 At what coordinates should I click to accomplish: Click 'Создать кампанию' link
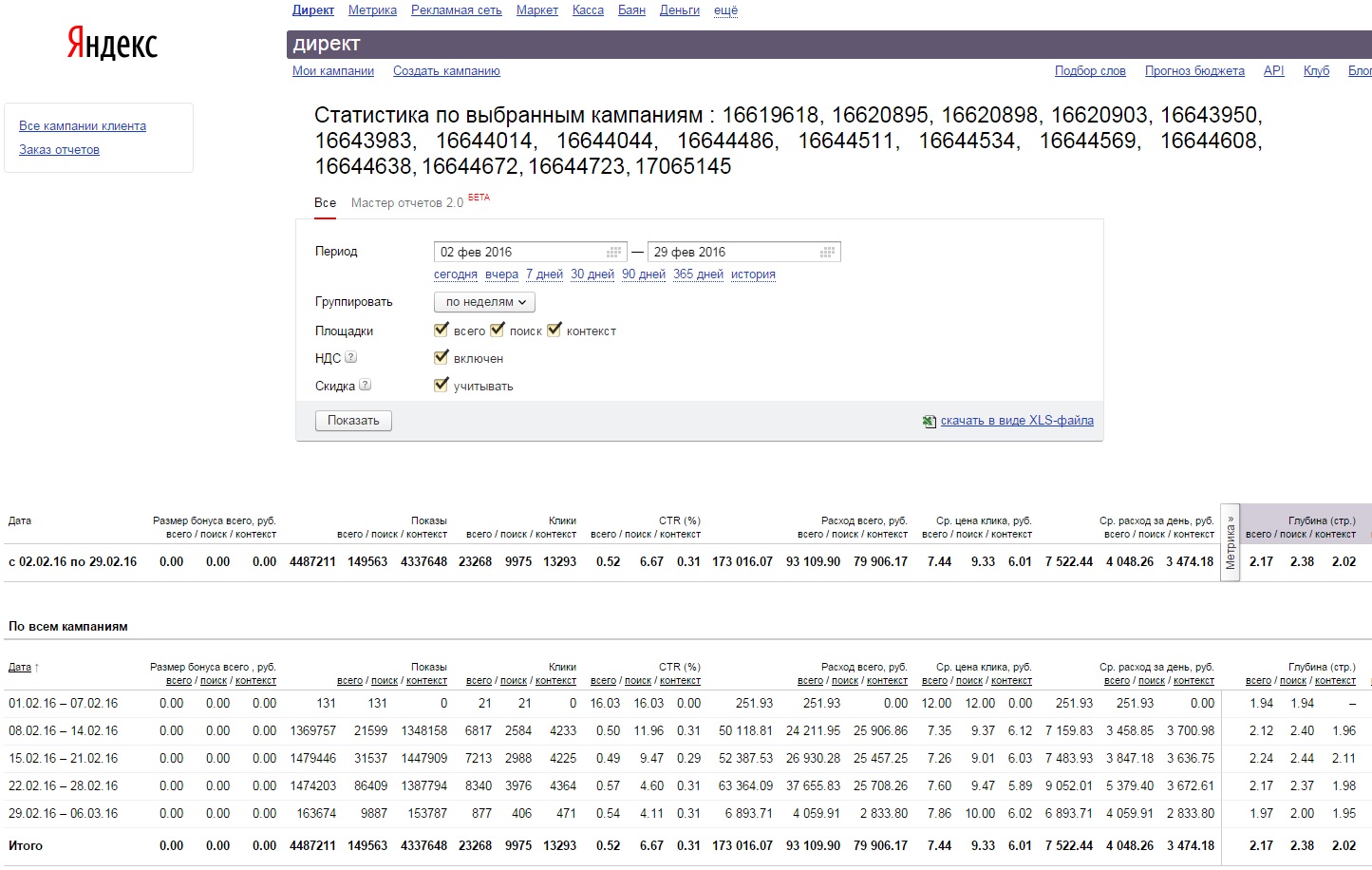(x=446, y=71)
